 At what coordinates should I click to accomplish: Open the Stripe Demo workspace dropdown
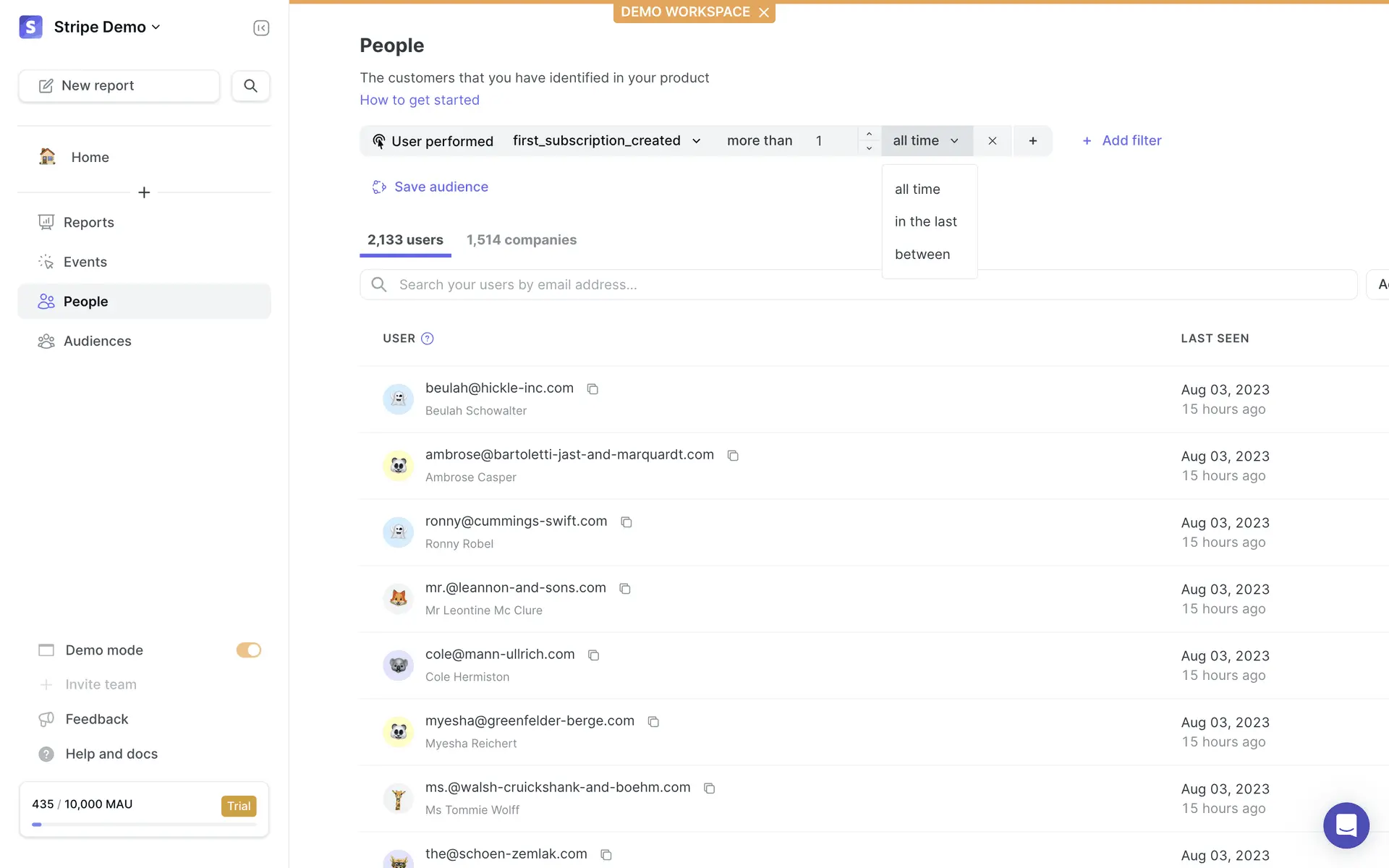[x=107, y=27]
